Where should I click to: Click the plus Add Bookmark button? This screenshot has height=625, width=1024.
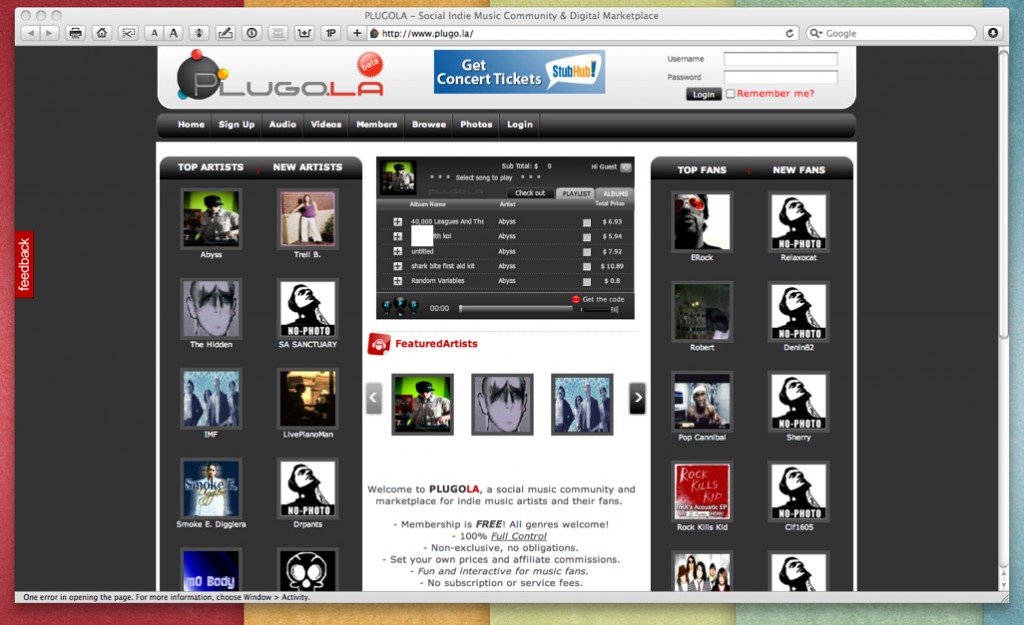coord(357,33)
